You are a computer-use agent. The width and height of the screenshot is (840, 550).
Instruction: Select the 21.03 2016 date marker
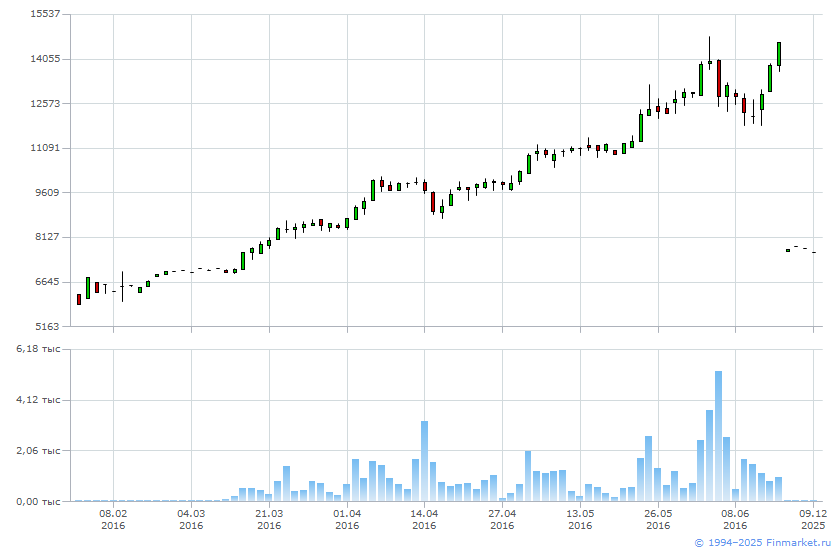pos(269,518)
